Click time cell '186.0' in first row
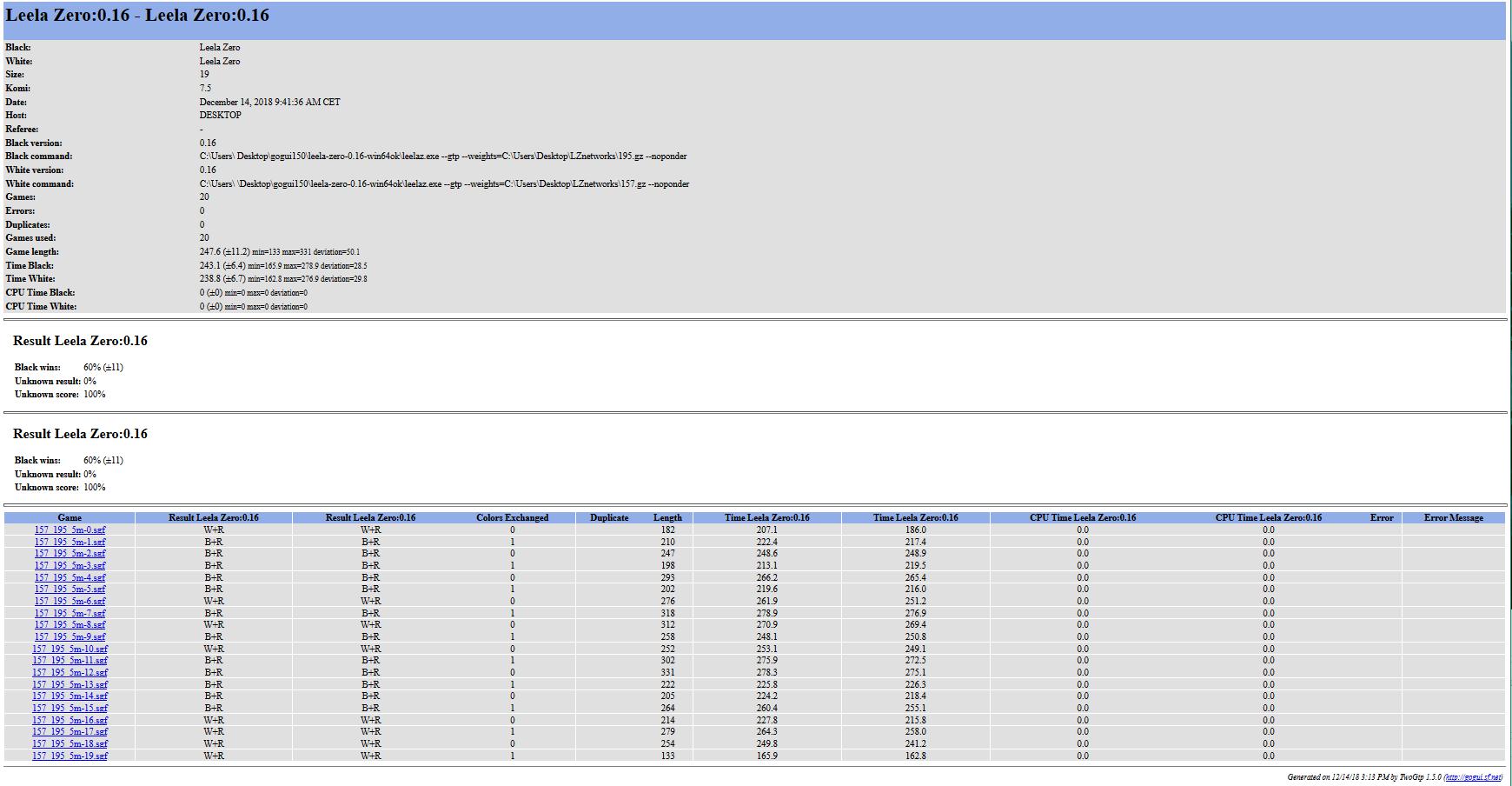Viewport: 1512px width, 786px height. click(x=915, y=530)
